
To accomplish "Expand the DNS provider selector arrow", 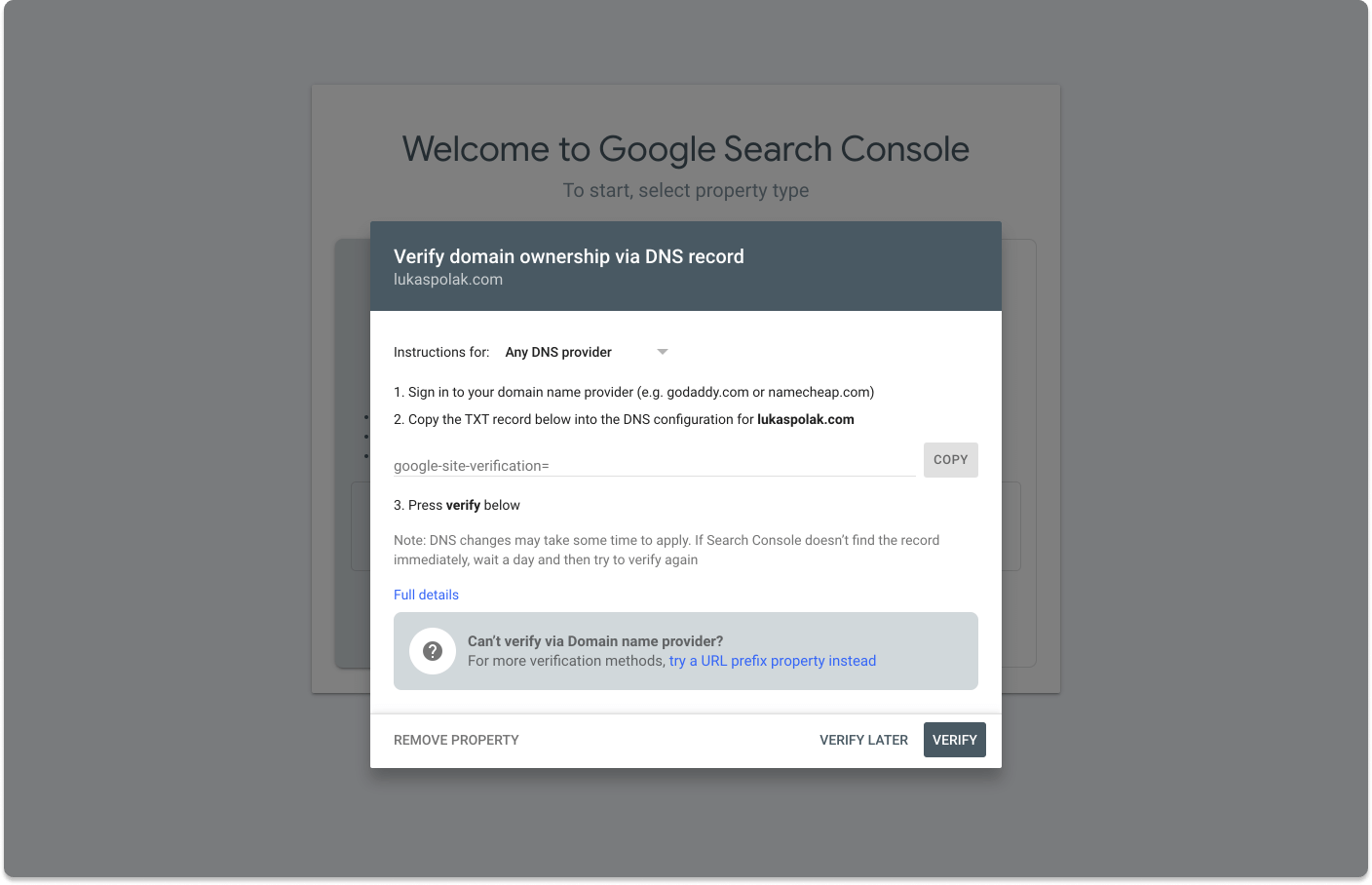I will coord(662,352).
